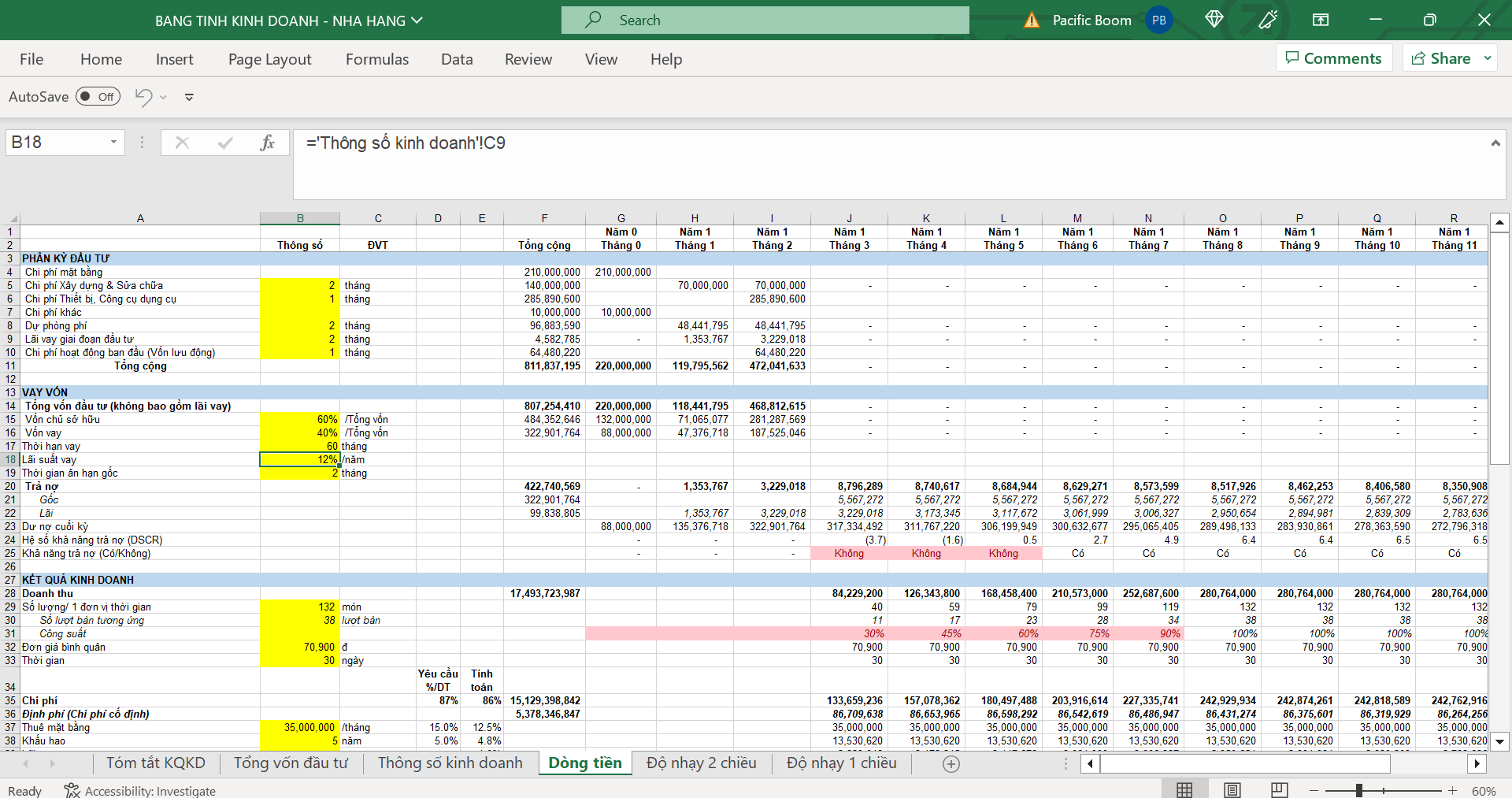1512x798 pixels.
Task: Expand the Name Box dropdown arrow
Action: (113, 143)
